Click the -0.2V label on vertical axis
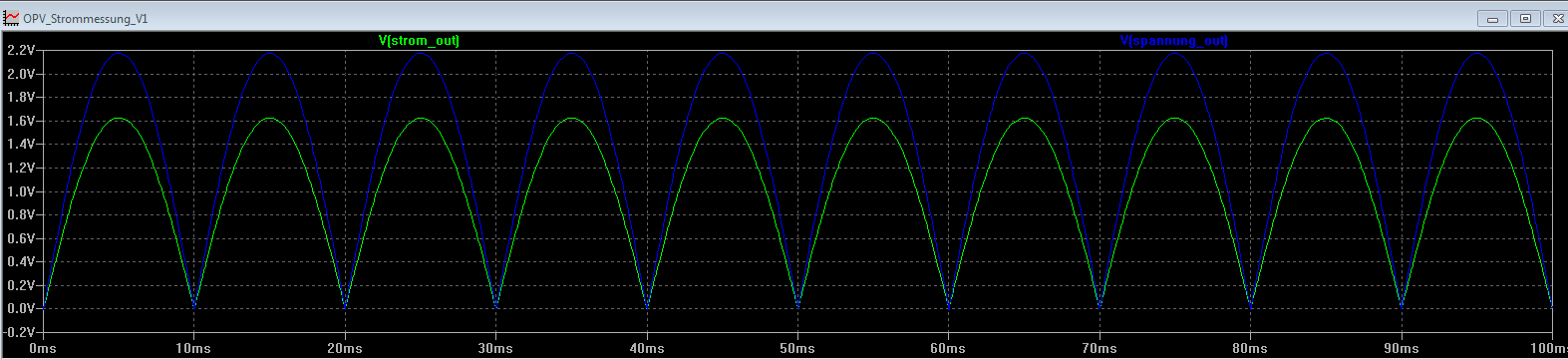This screenshot has height=359, width=1568. [19, 332]
